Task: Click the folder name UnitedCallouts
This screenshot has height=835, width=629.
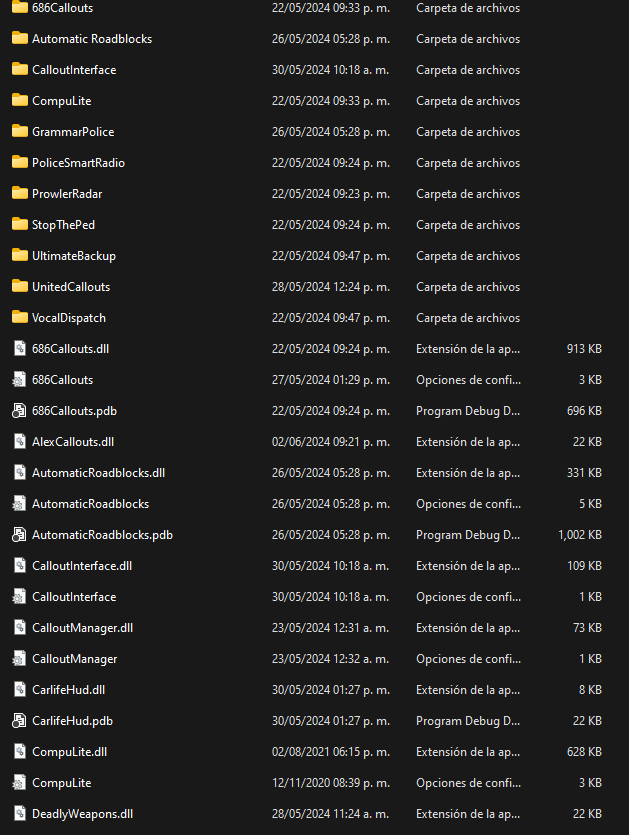Action: click(x=71, y=286)
